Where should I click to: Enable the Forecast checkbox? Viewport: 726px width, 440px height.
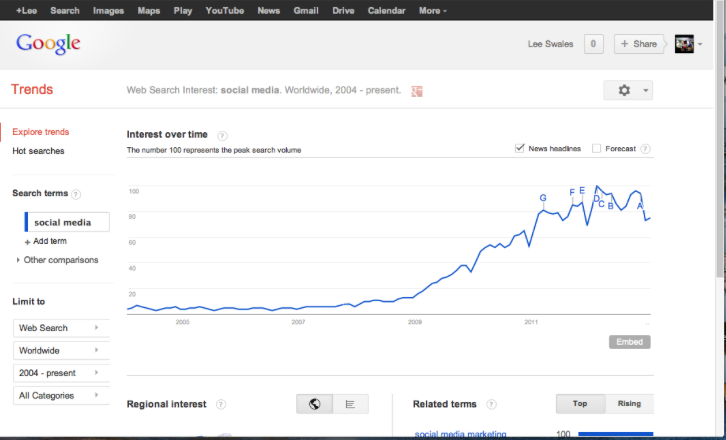click(x=597, y=149)
